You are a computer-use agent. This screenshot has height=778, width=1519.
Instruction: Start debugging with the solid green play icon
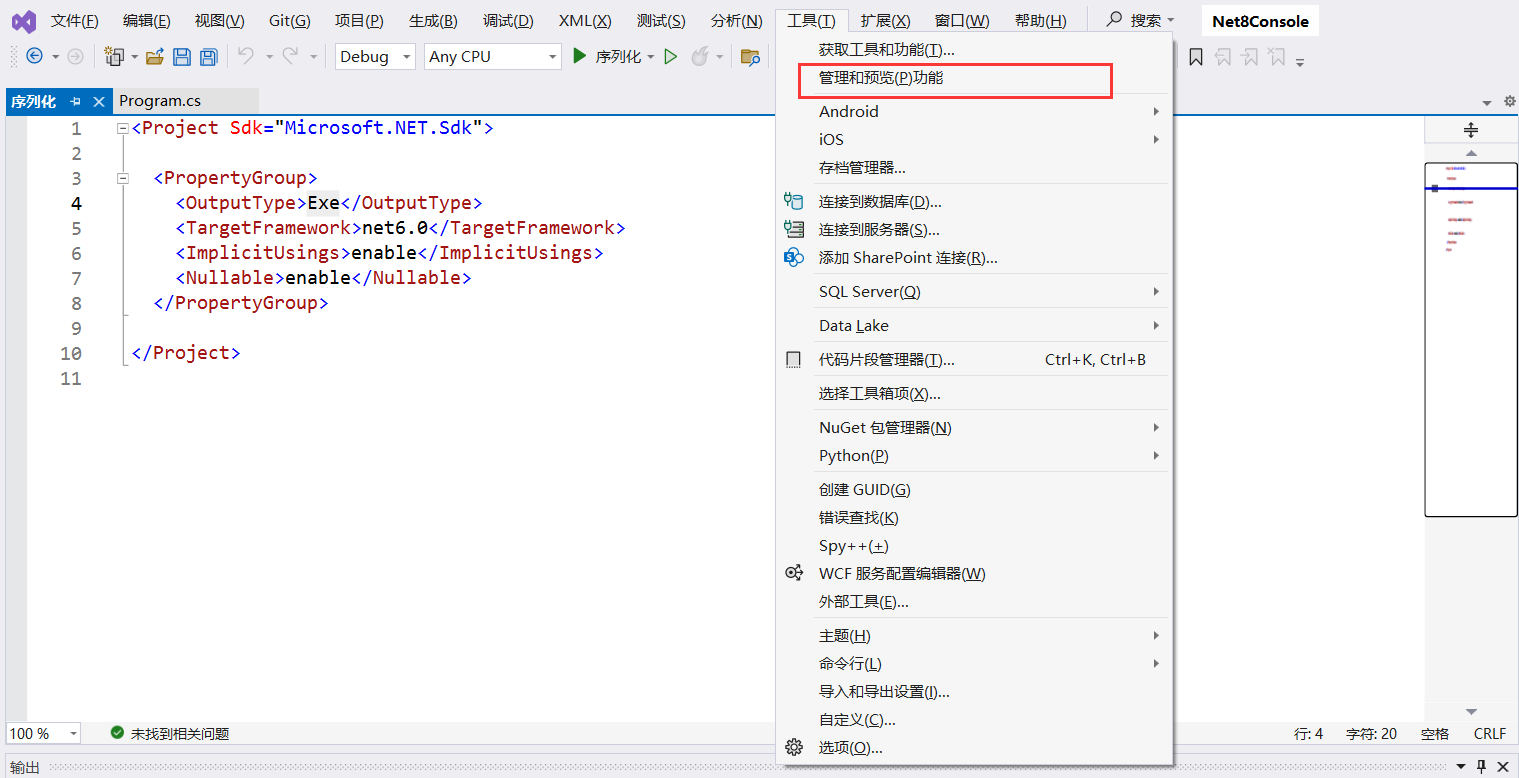579,57
